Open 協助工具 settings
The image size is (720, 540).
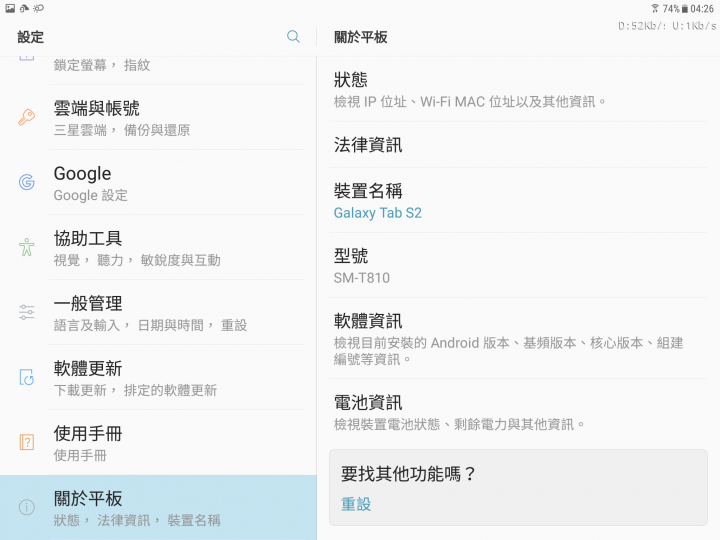click(158, 248)
